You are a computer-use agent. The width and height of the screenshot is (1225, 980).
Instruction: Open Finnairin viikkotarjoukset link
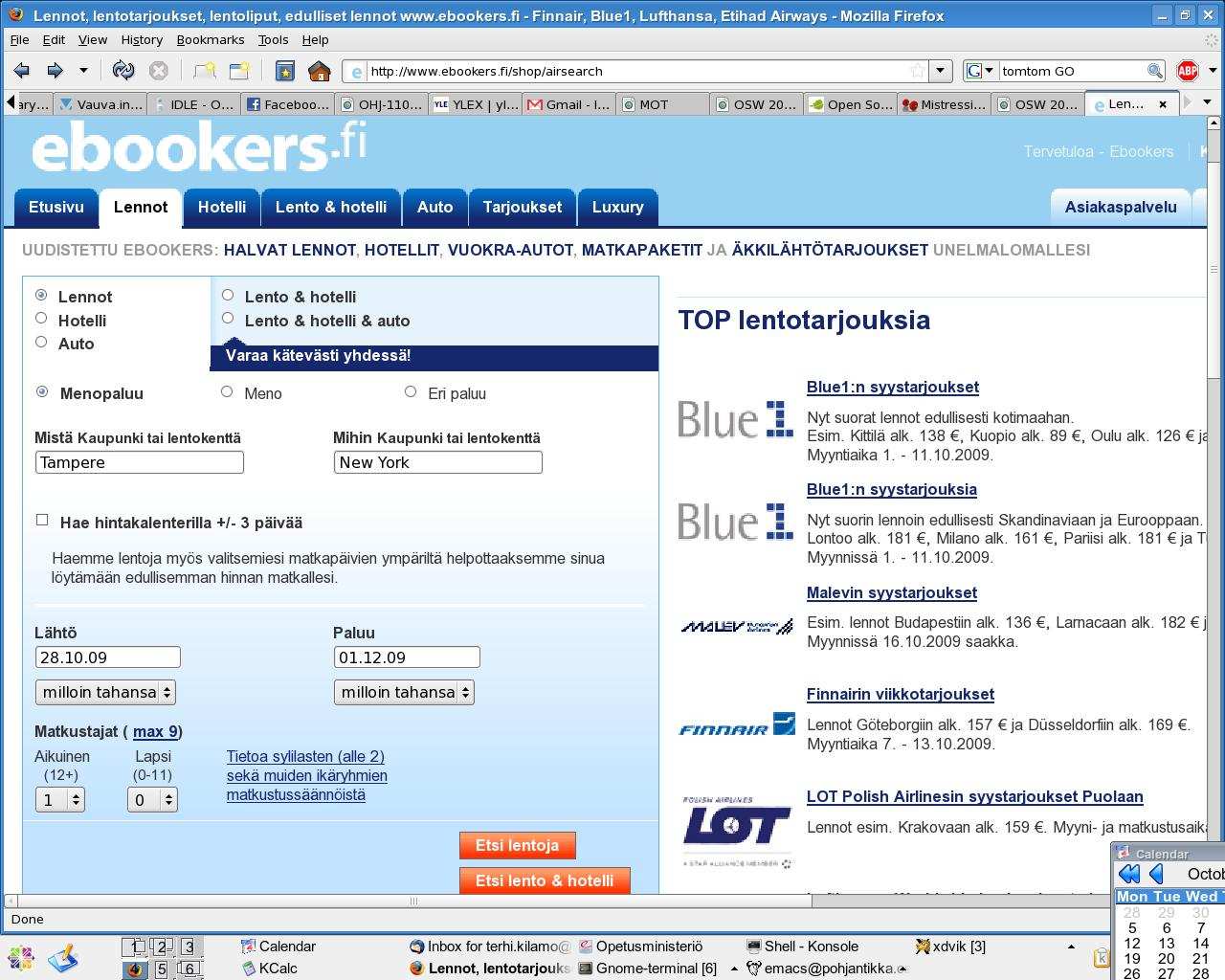(x=901, y=694)
